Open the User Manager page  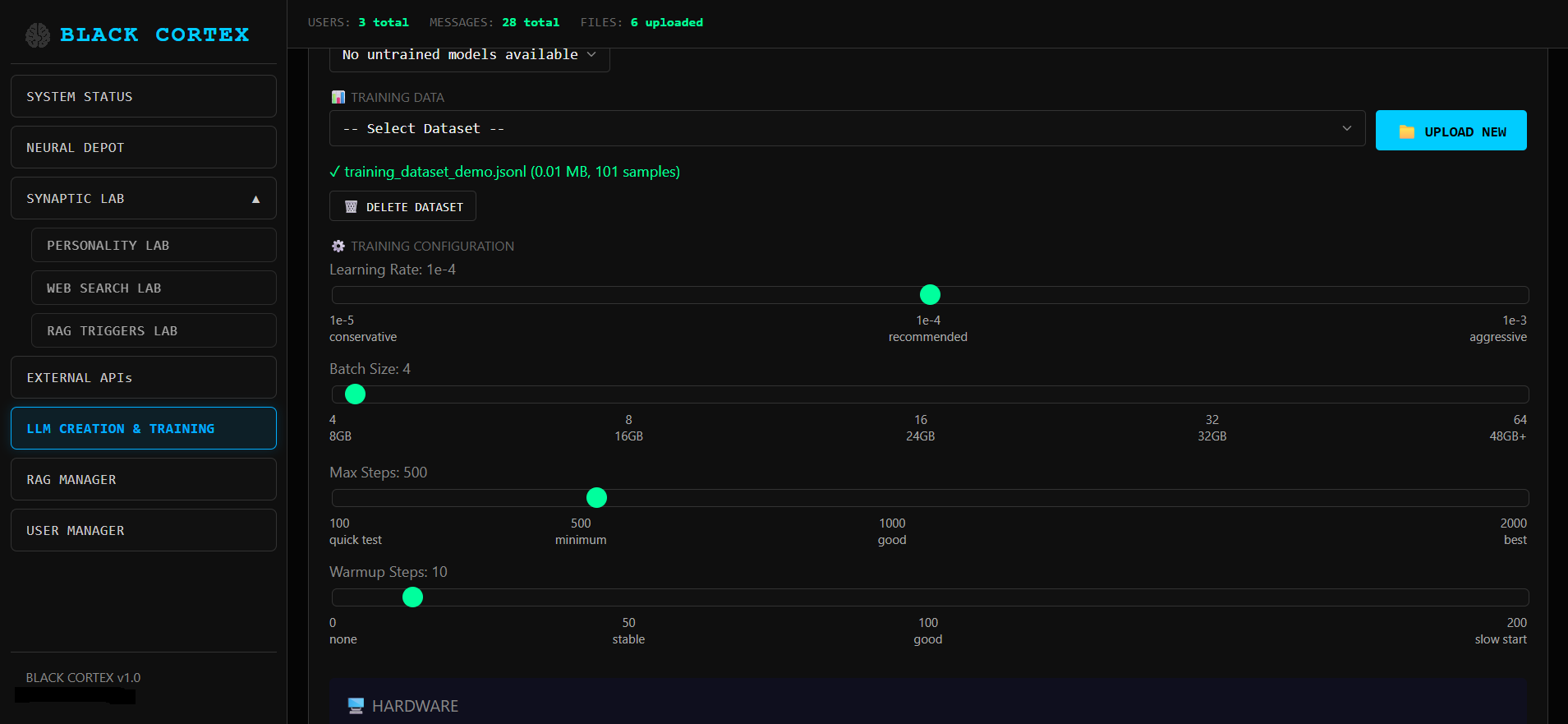(144, 531)
